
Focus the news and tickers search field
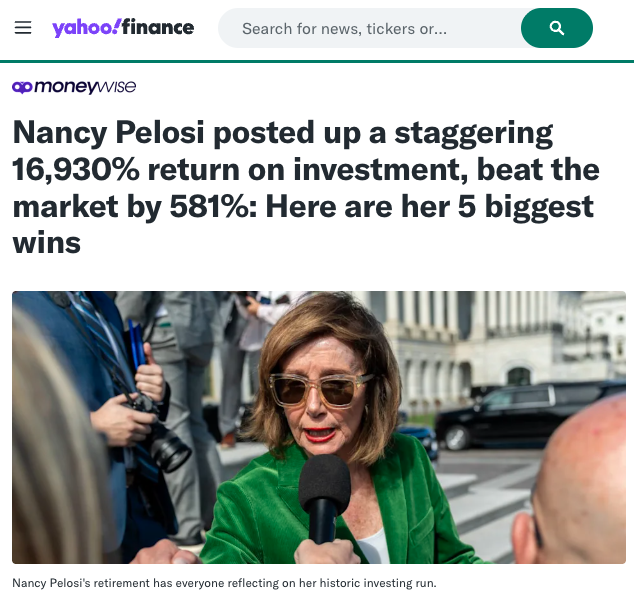(370, 28)
